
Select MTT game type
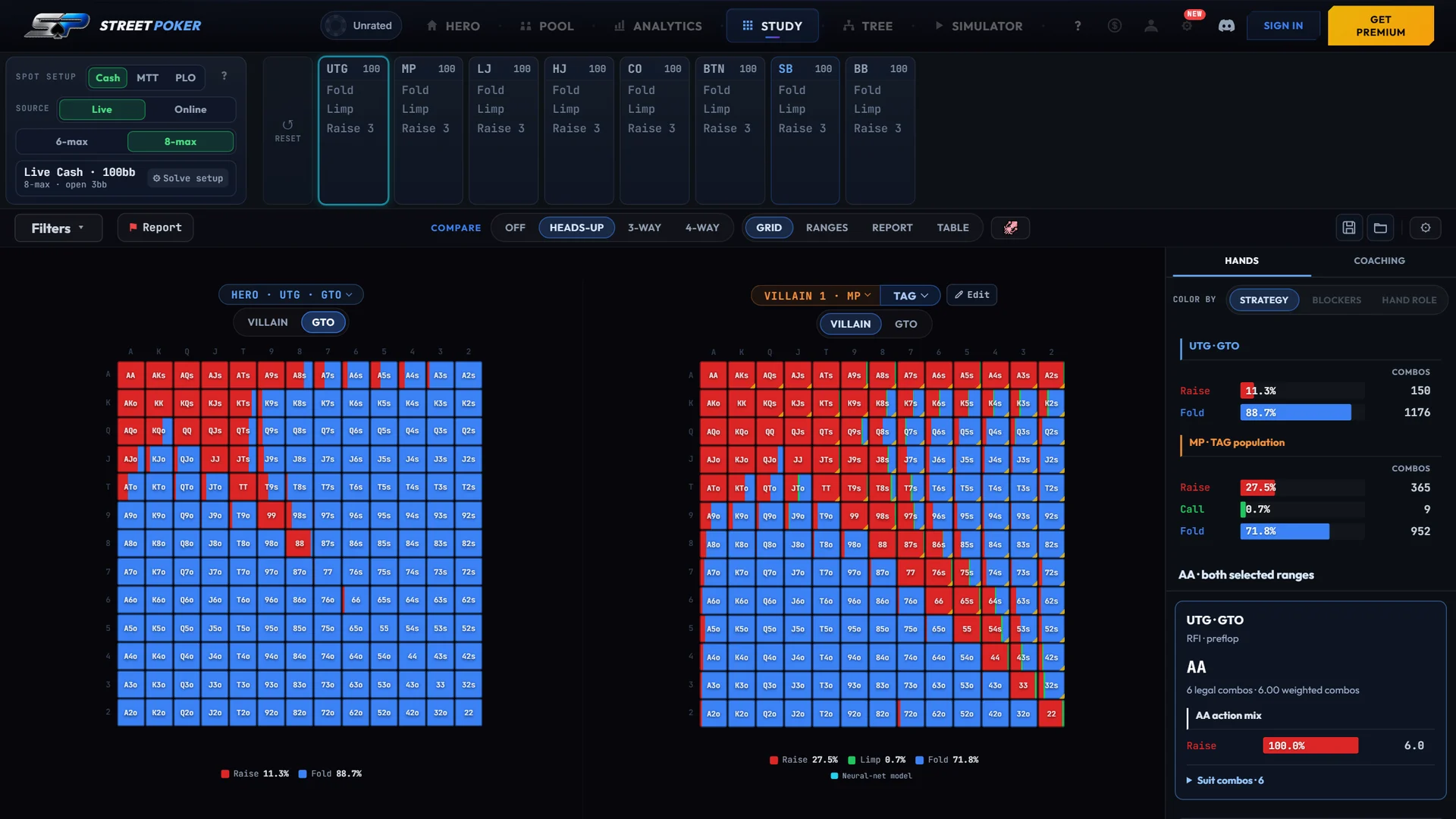click(x=147, y=77)
